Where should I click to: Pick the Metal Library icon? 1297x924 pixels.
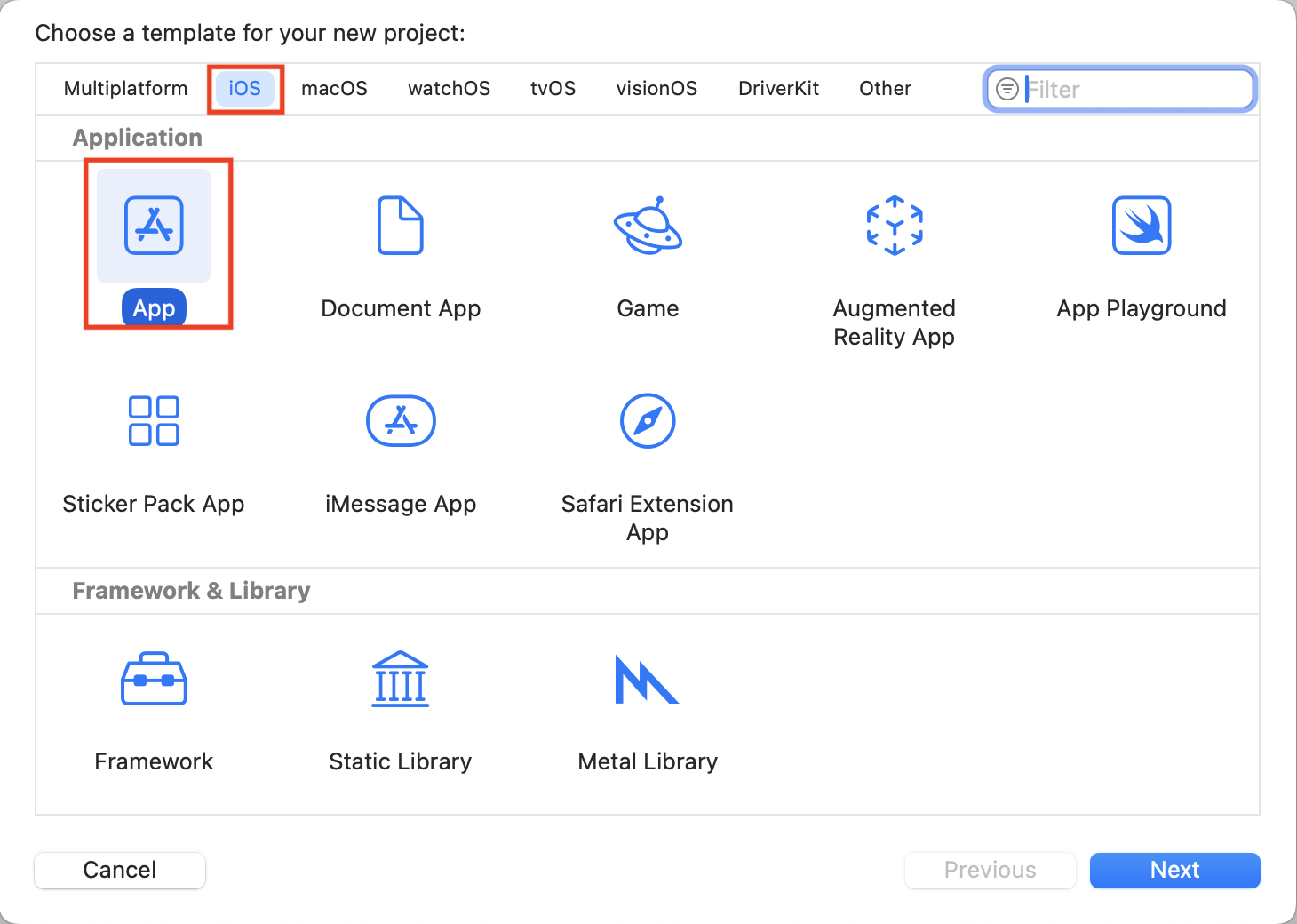tap(647, 679)
